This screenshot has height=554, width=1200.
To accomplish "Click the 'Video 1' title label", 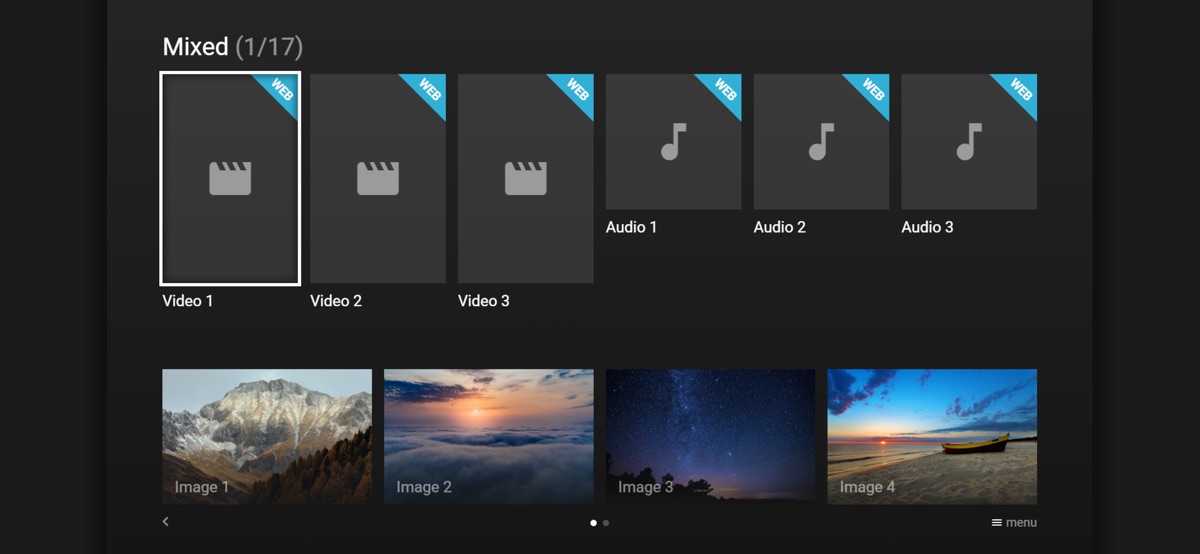I will click(x=188, y=300).
